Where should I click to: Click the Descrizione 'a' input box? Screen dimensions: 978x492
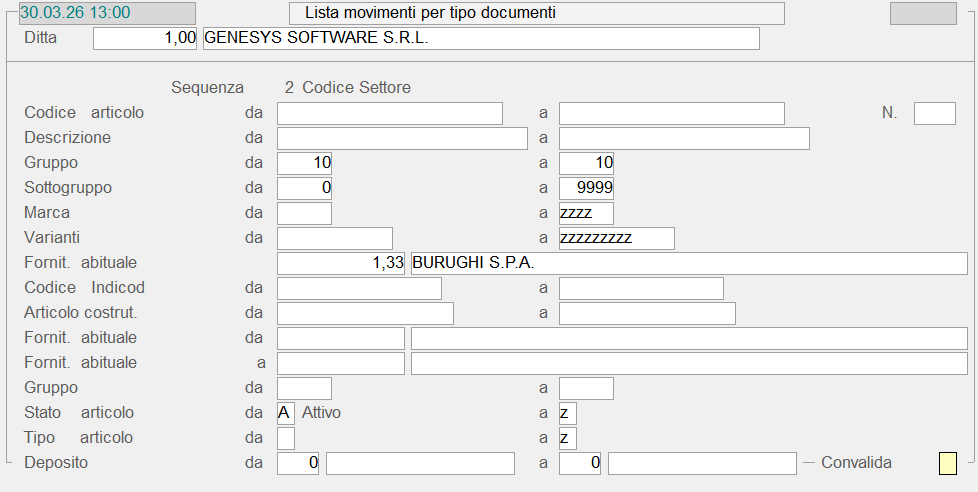coord(683,138)
